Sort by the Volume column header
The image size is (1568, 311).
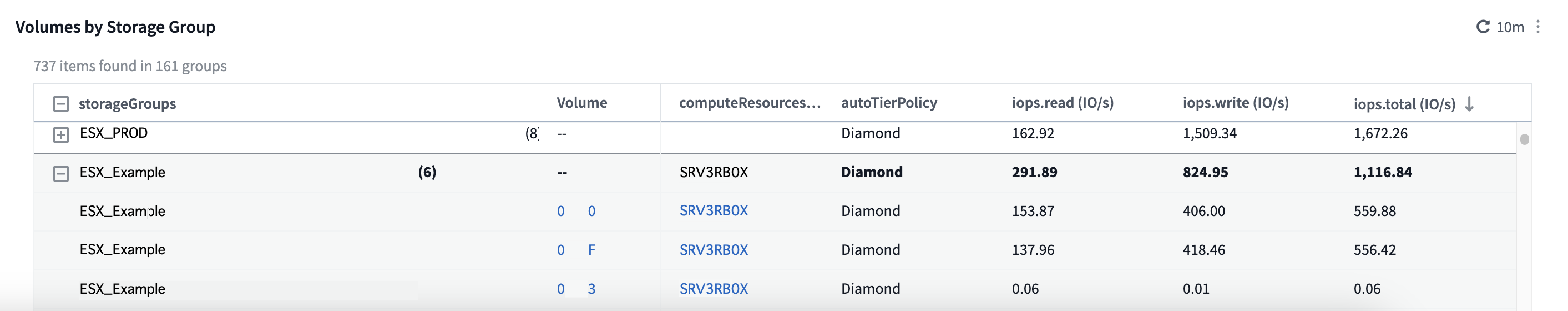pos(581,103)
